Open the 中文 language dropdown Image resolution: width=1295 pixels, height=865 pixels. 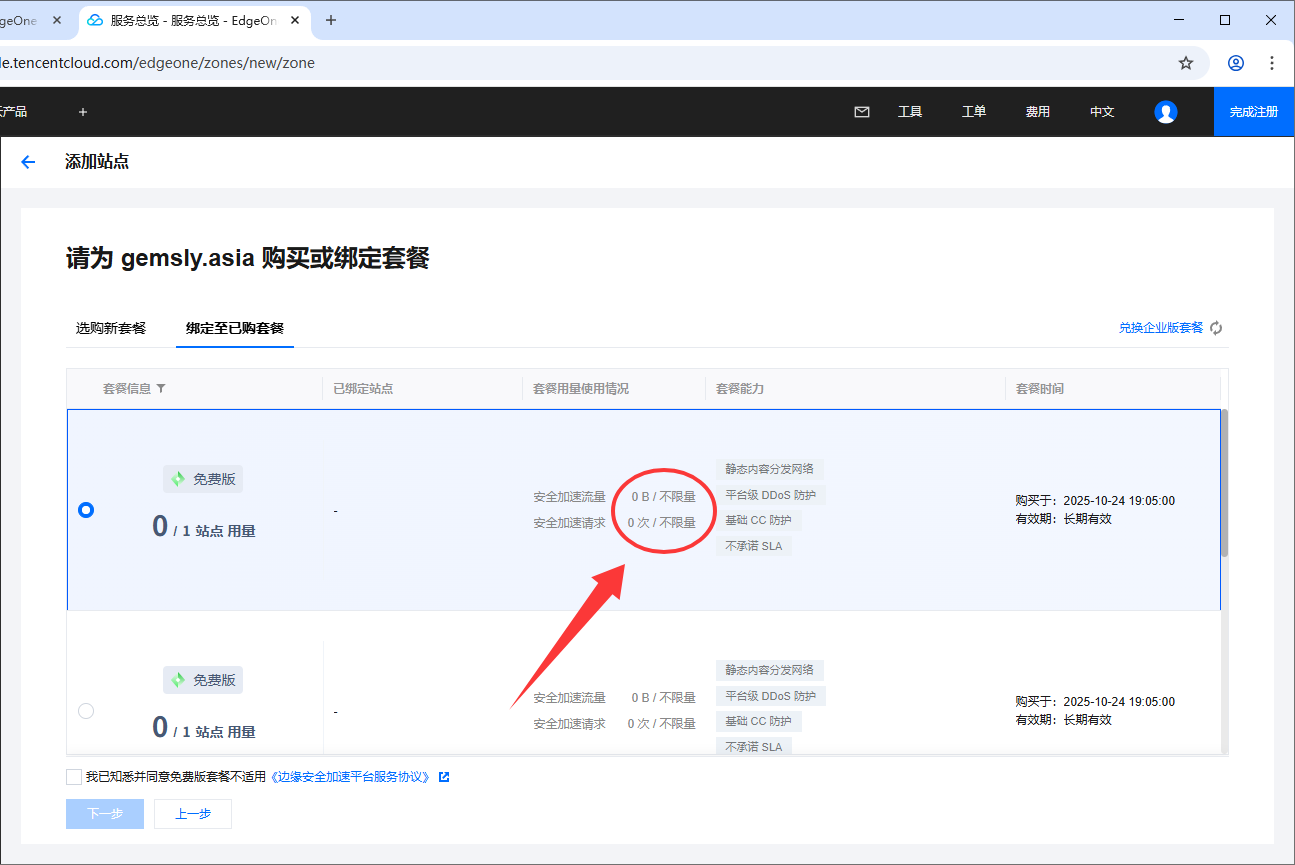pyautogui.click(x=1101, y=112)
